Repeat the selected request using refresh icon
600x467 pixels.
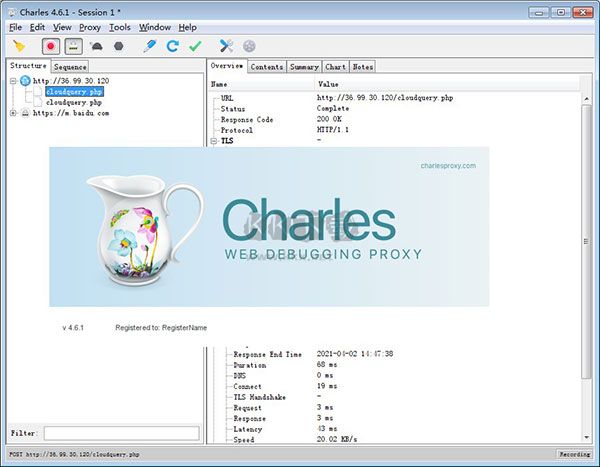click(173, 46)
